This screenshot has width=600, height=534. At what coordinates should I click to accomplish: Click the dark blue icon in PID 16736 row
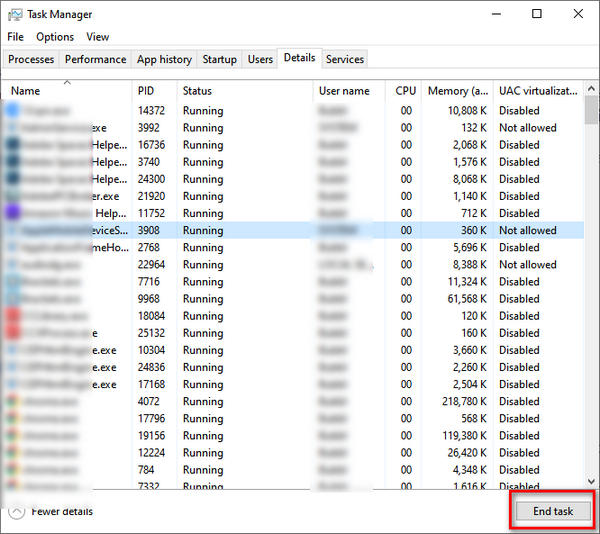tap(13, 145)
